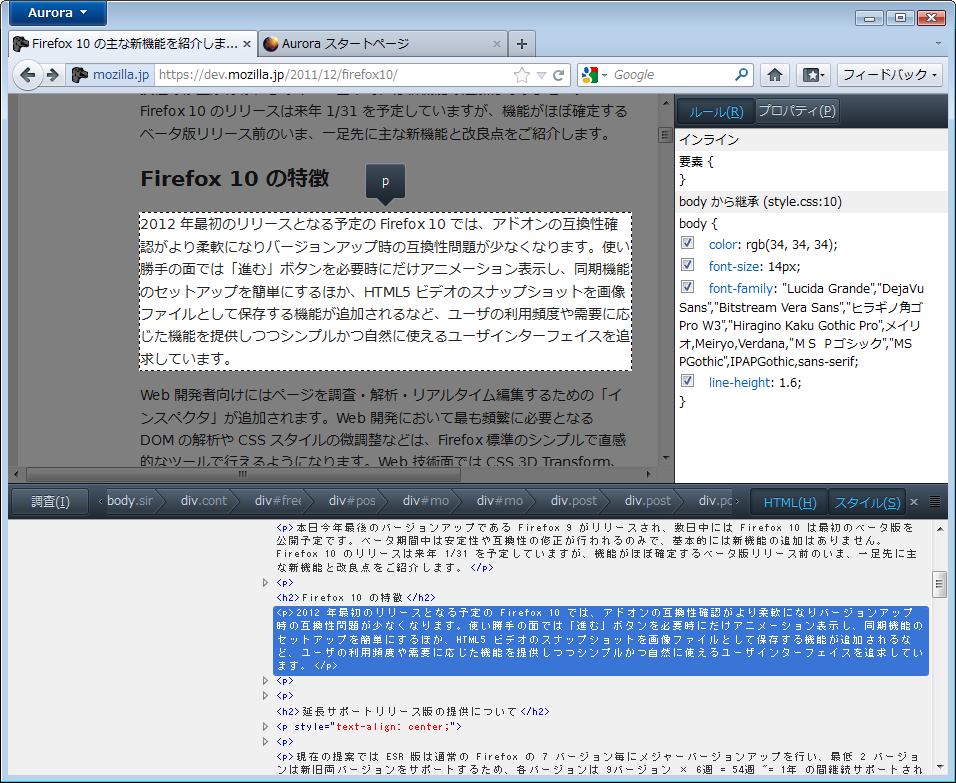Click the page's vertical scrollbar thumb
Viewport: 956px width, 783px height.
pos(665,135)
